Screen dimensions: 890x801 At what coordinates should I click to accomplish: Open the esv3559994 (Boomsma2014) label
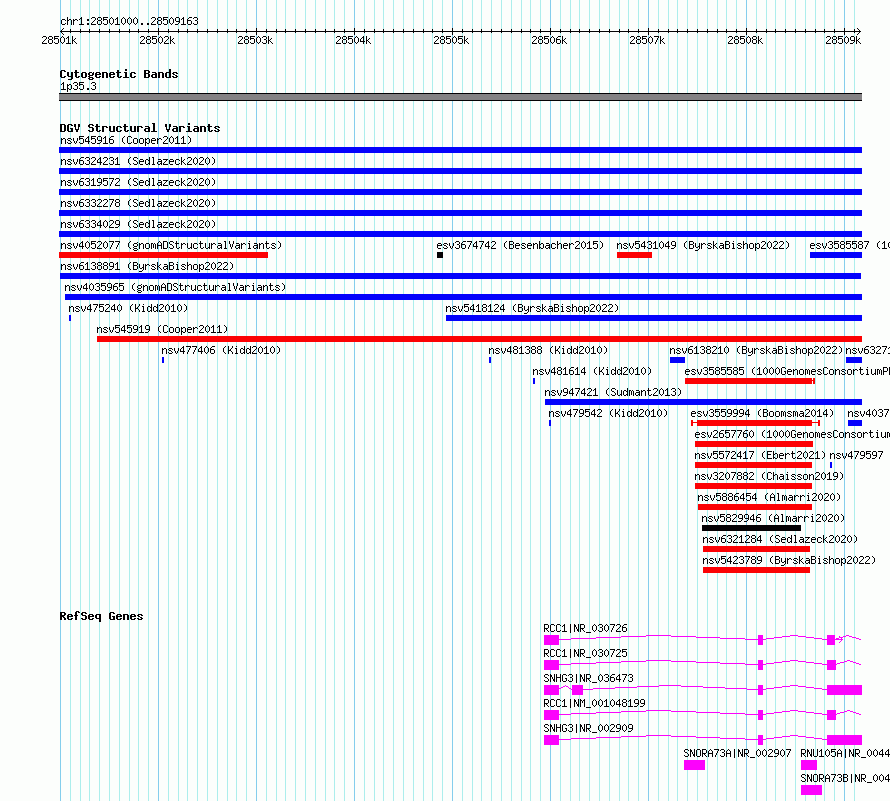click(x=762, y=413)
